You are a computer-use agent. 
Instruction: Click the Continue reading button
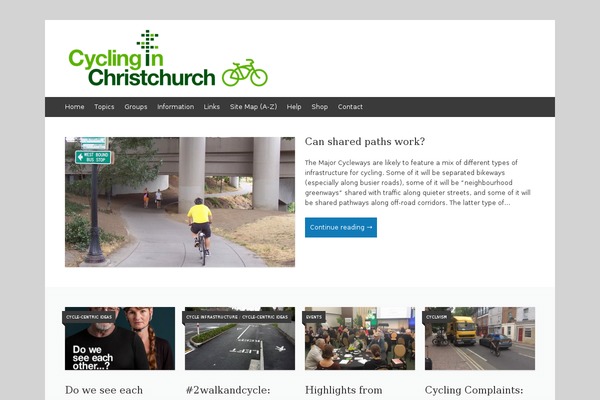pos(341,227)
